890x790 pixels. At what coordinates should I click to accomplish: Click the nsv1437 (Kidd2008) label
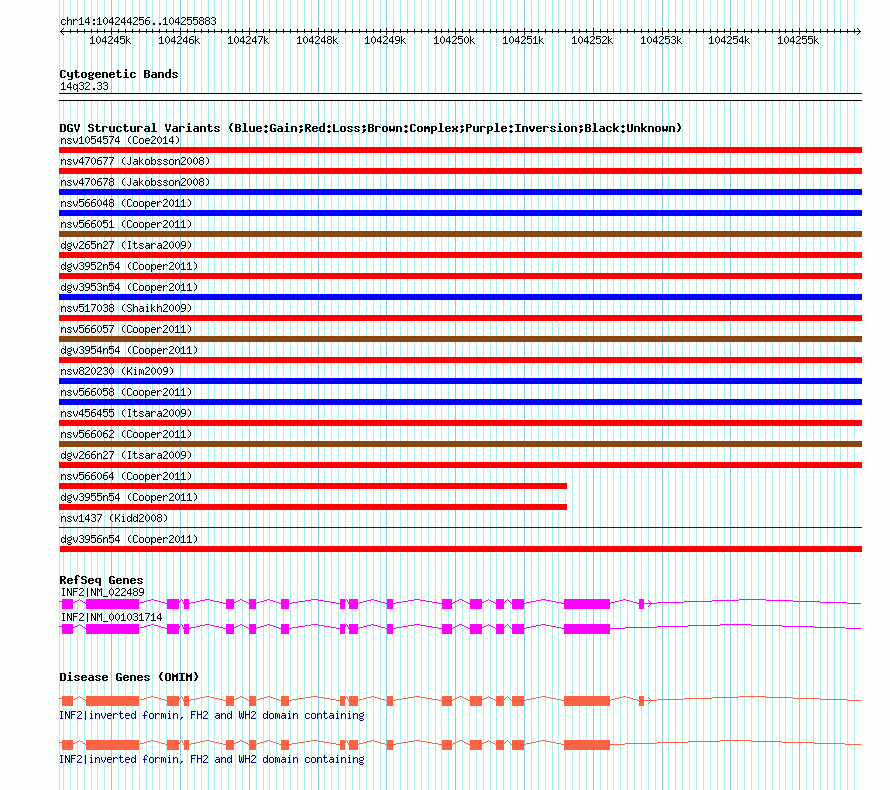click(114, 518)
